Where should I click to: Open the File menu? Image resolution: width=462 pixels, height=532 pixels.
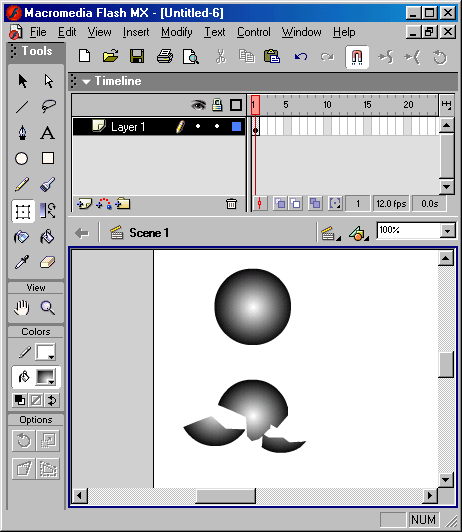38,32
